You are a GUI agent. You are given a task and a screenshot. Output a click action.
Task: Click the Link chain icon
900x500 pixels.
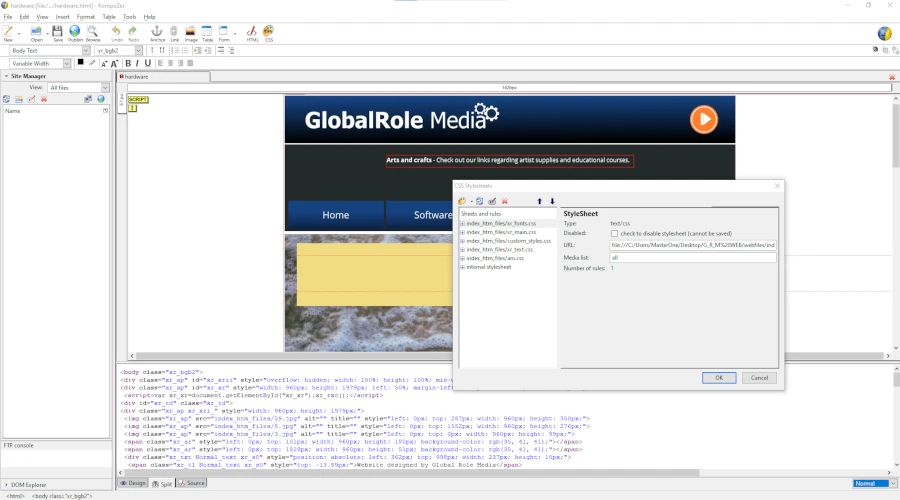pos(174,31)
